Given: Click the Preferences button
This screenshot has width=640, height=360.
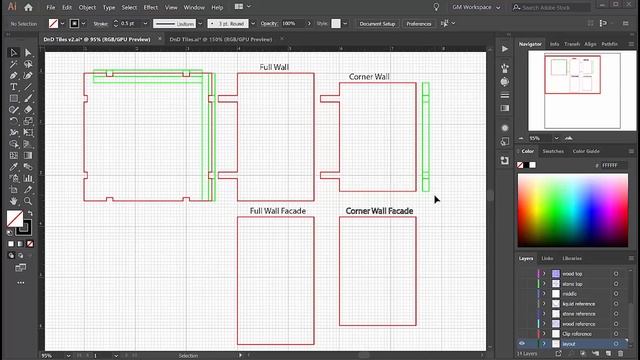Looking at the screenshot, I should tap(419, 24).
